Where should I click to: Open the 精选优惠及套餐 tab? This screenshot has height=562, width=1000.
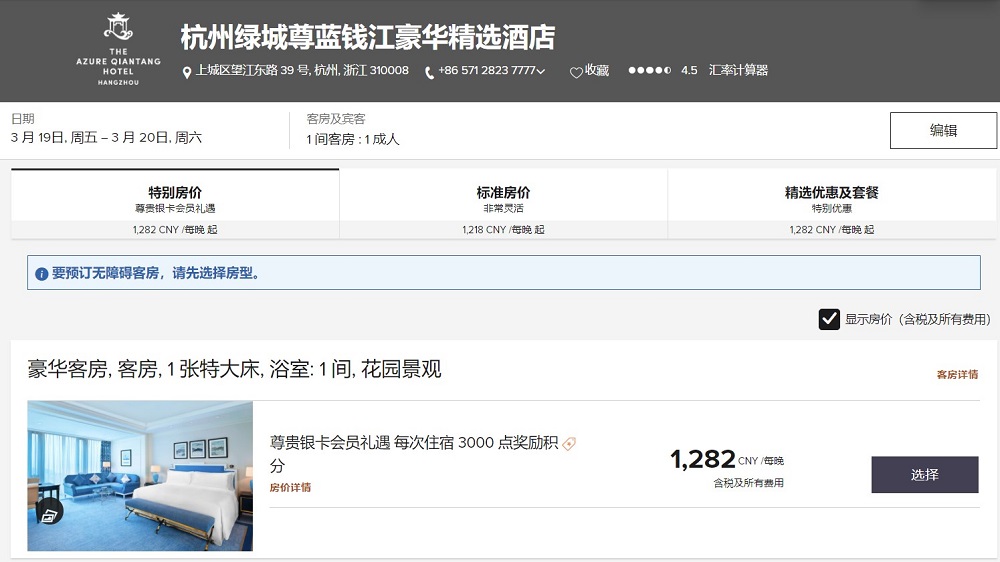point(832,203)
